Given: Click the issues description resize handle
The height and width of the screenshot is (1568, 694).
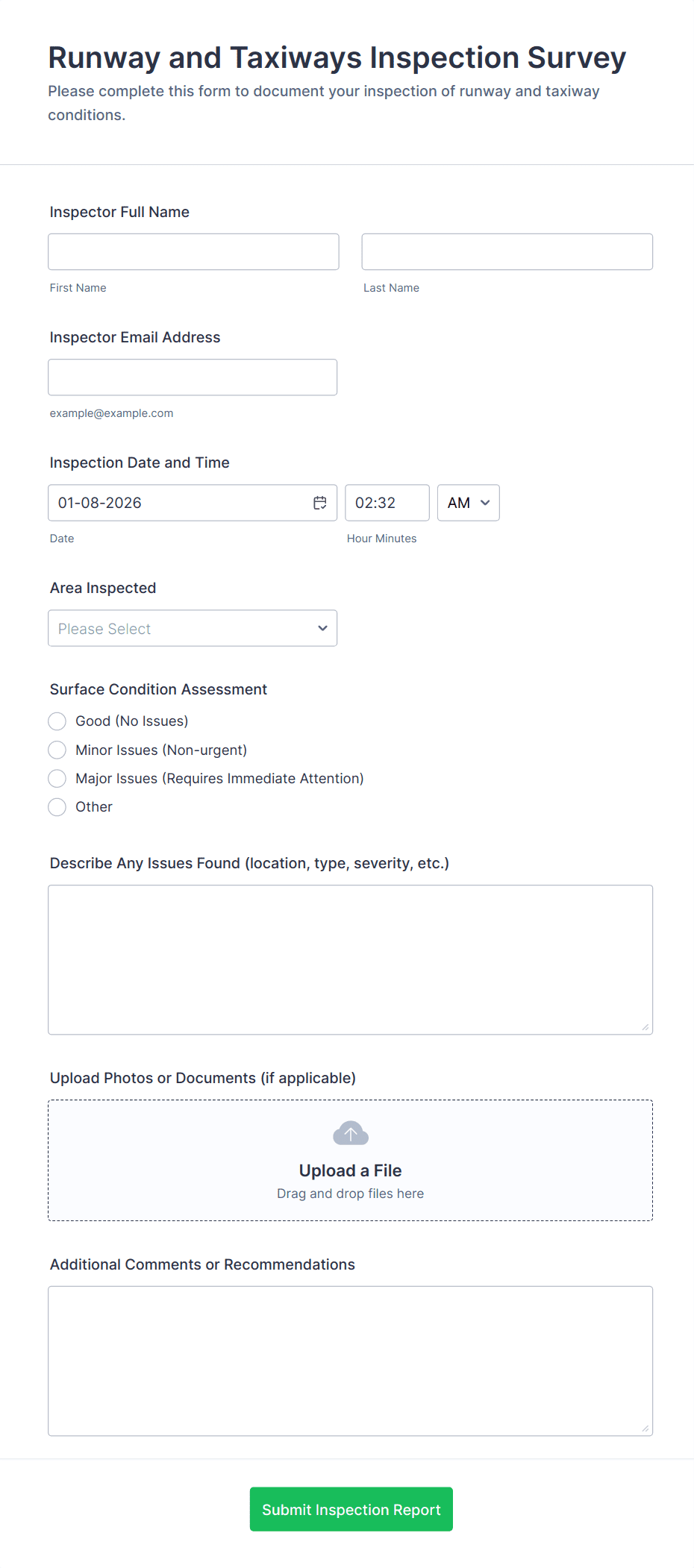Looking at the screenshot, I should (645, 1027).
